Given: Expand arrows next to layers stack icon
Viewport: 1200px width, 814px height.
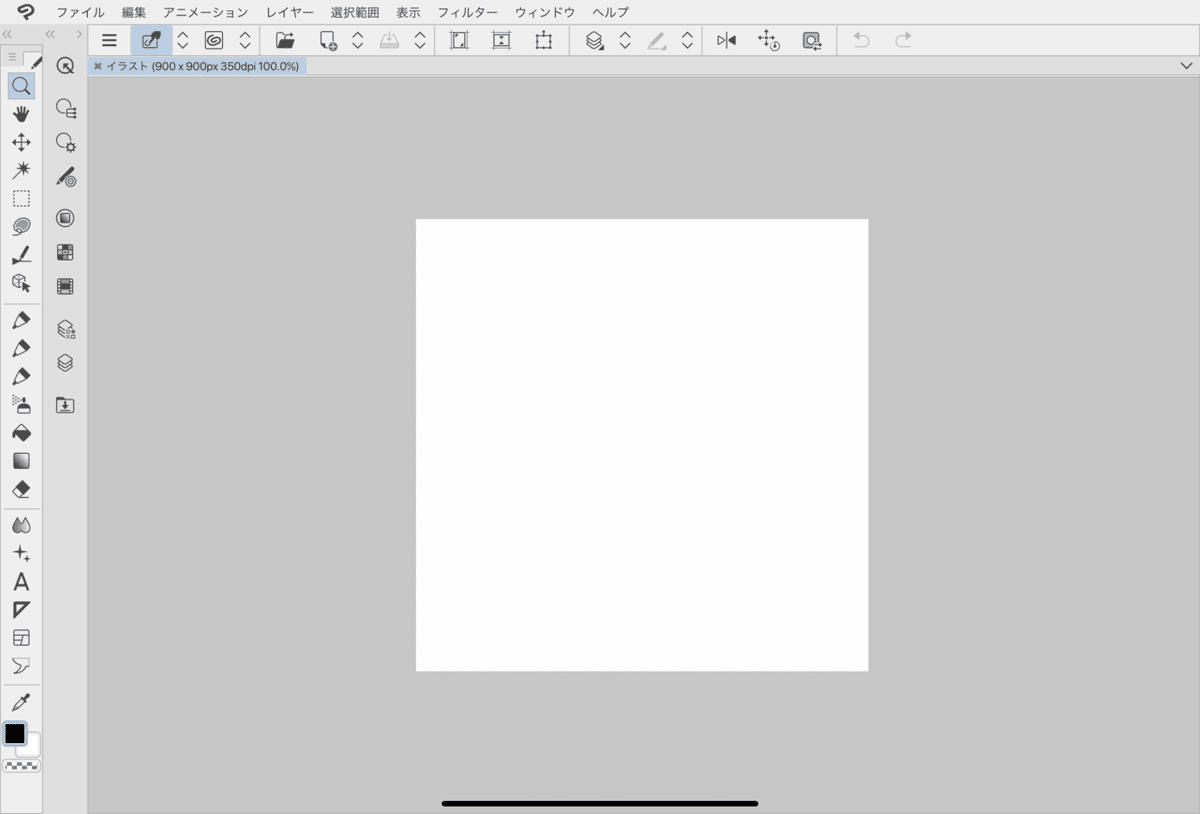Looking at the screenshot, I should point(625,41).
